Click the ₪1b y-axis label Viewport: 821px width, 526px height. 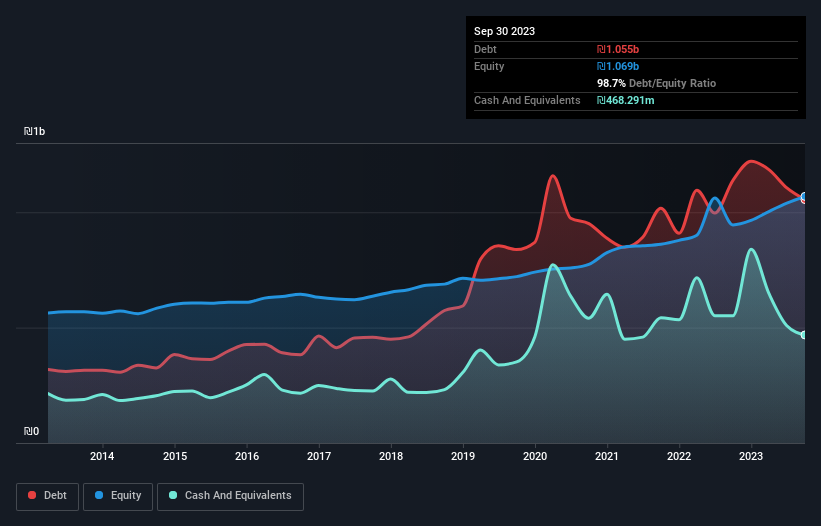(35, 131)
